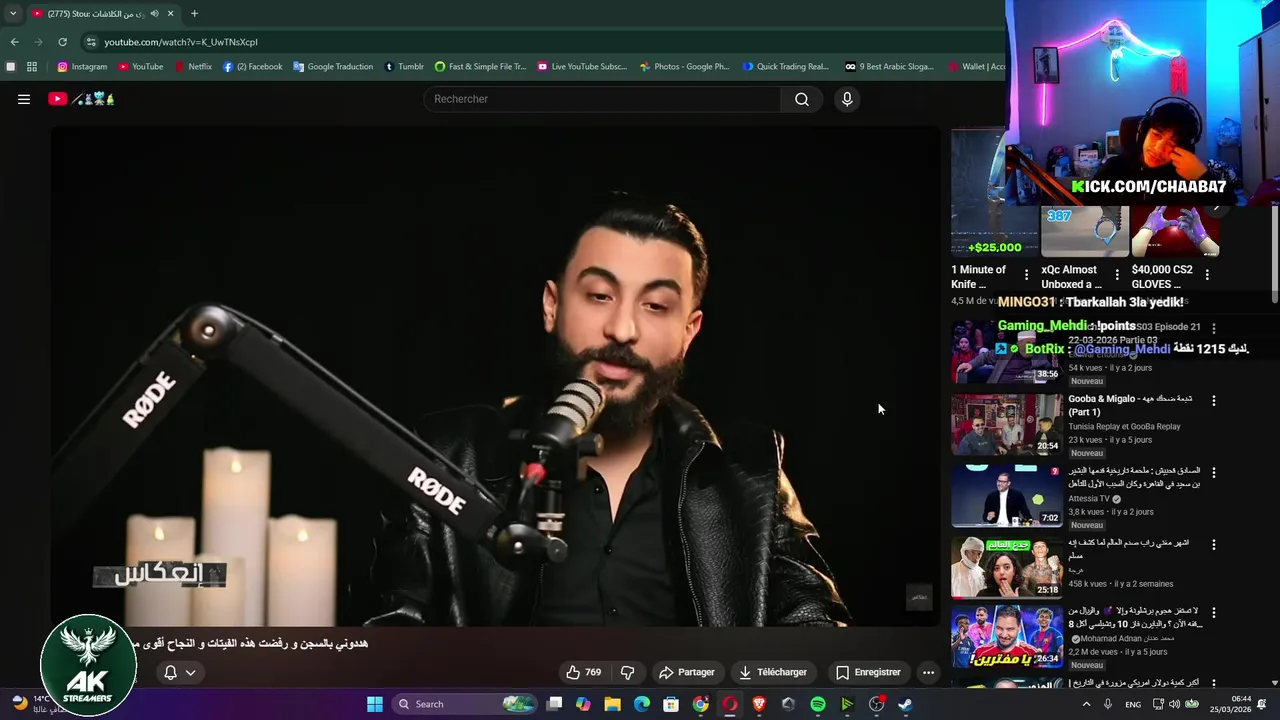Show hidden system tray icons chevron
This screenshot has height=720, width=1280.
tap(1086, 704)
